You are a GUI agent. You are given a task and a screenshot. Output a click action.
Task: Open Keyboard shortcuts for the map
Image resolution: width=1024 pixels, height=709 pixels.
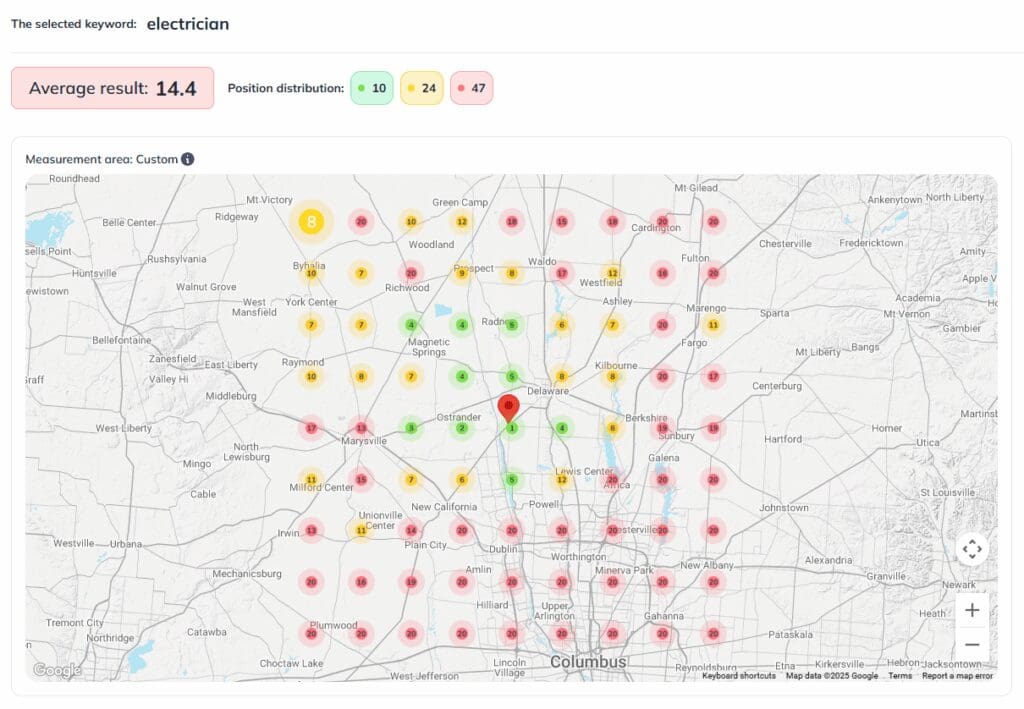coord(738,676)
